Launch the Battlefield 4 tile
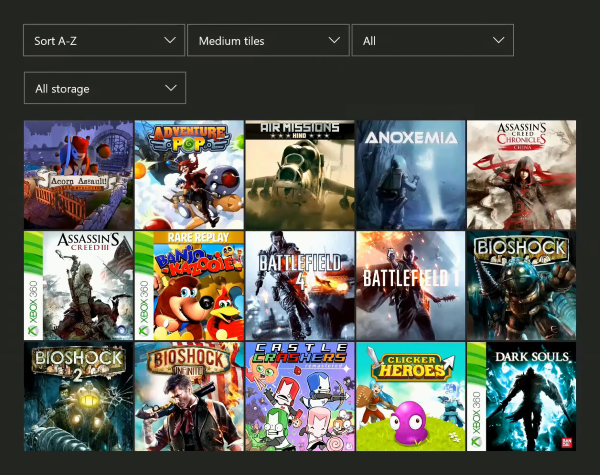Screen dimensions: 600x475 click(300, 286)
